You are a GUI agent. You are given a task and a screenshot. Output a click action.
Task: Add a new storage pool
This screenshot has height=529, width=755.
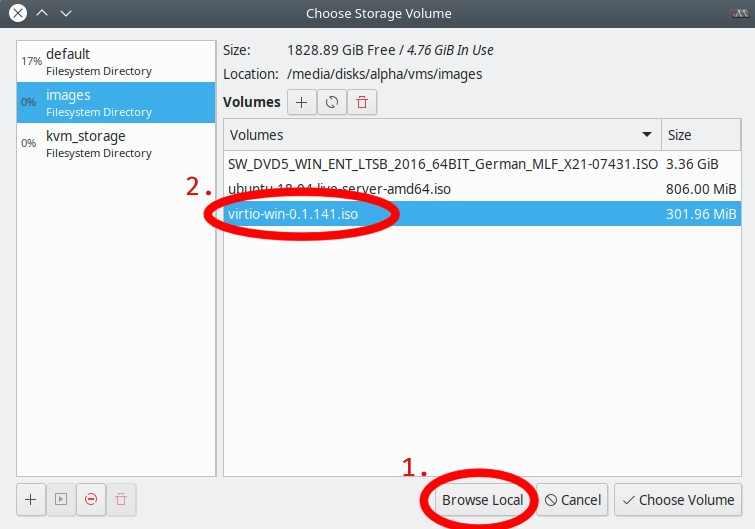[x=31, y=500]
